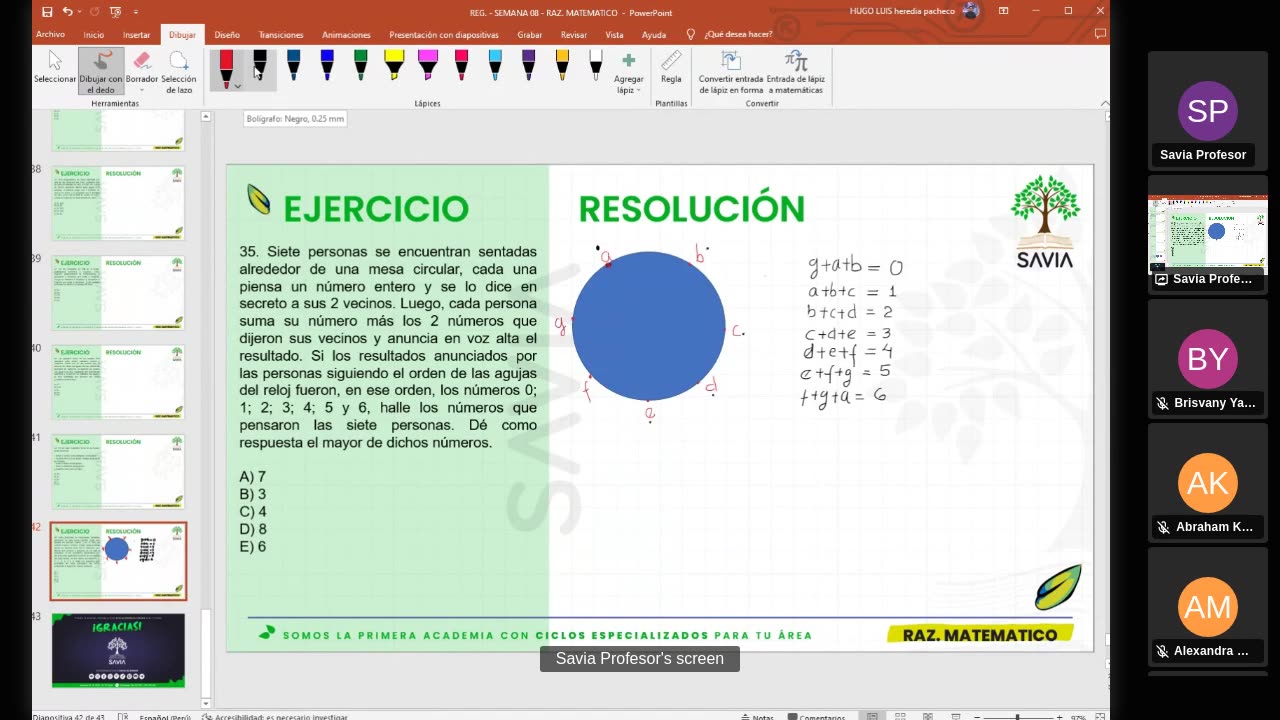The image size is (1280, 720).
Task: Collapse the ribbon with the chevron
Action: [x=1104, y=103]
